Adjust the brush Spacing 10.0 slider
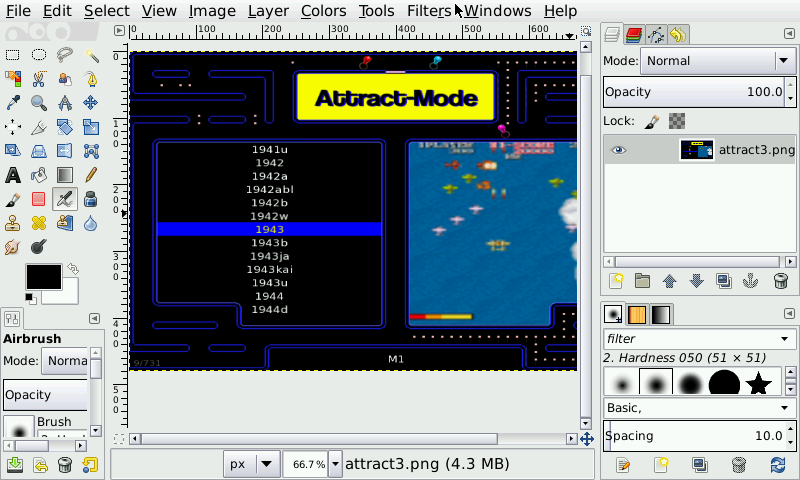Image resolution: width=800 pixels, height=480 pixels. 694,436
